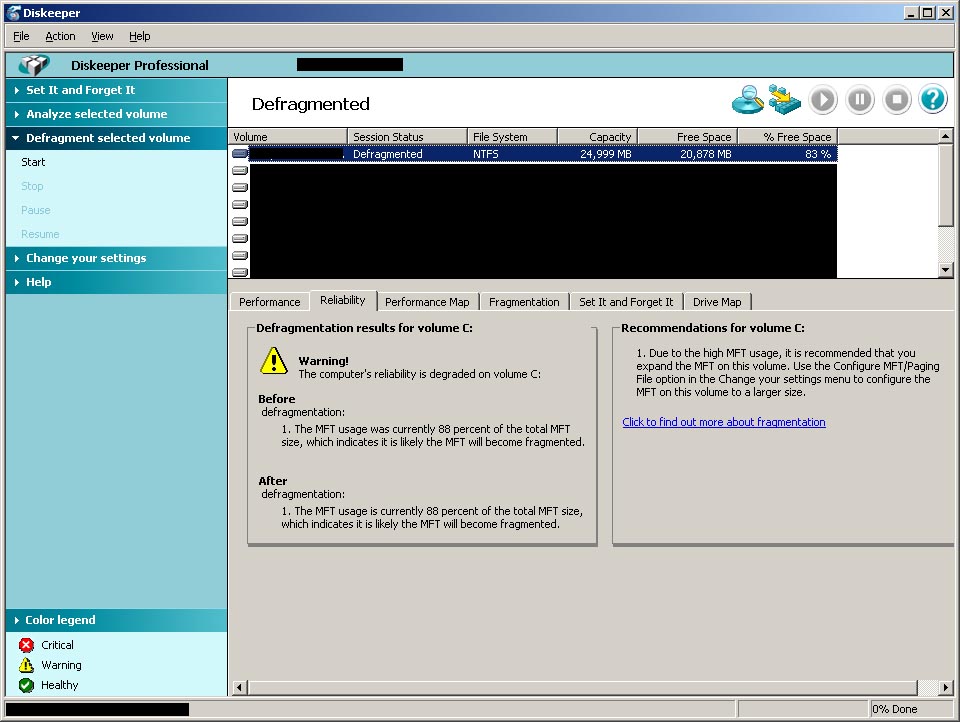Click the NTFS file system cell
Image resolution: width=960 pixels, height=722 pixels.
pos(486,154)
